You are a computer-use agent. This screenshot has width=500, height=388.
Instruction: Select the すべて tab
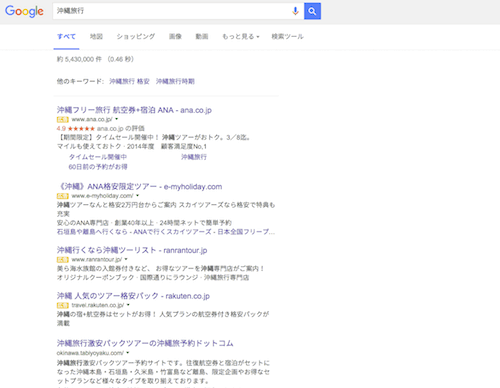pos(66,36)
